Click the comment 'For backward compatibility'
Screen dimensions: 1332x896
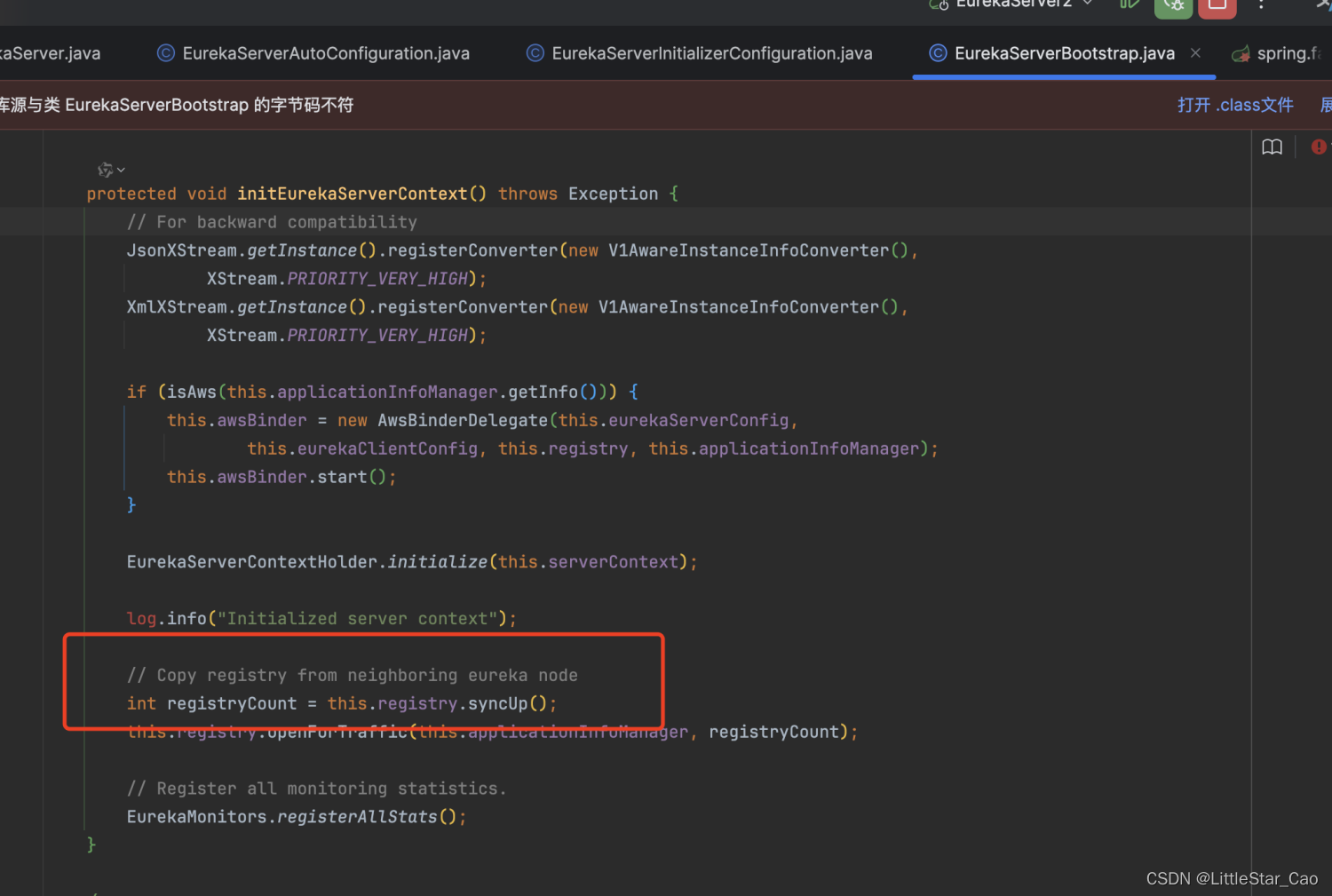[x=272, y=222]
